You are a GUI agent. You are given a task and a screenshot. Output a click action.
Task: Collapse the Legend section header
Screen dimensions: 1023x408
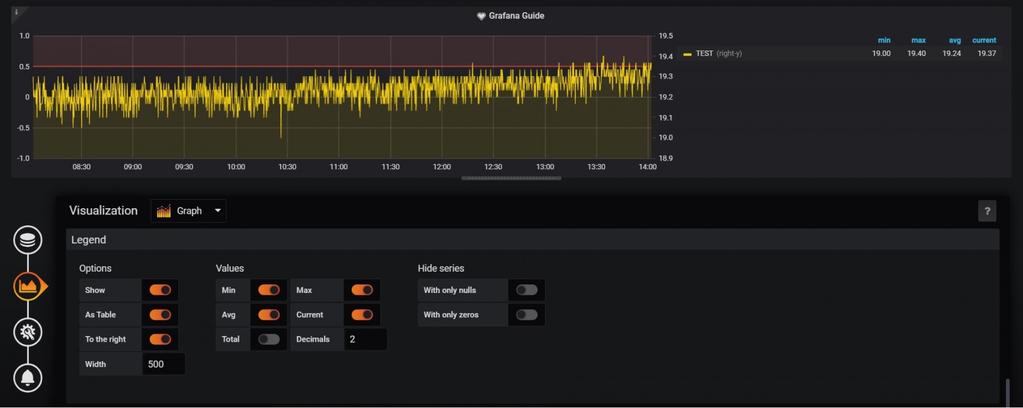532,240
